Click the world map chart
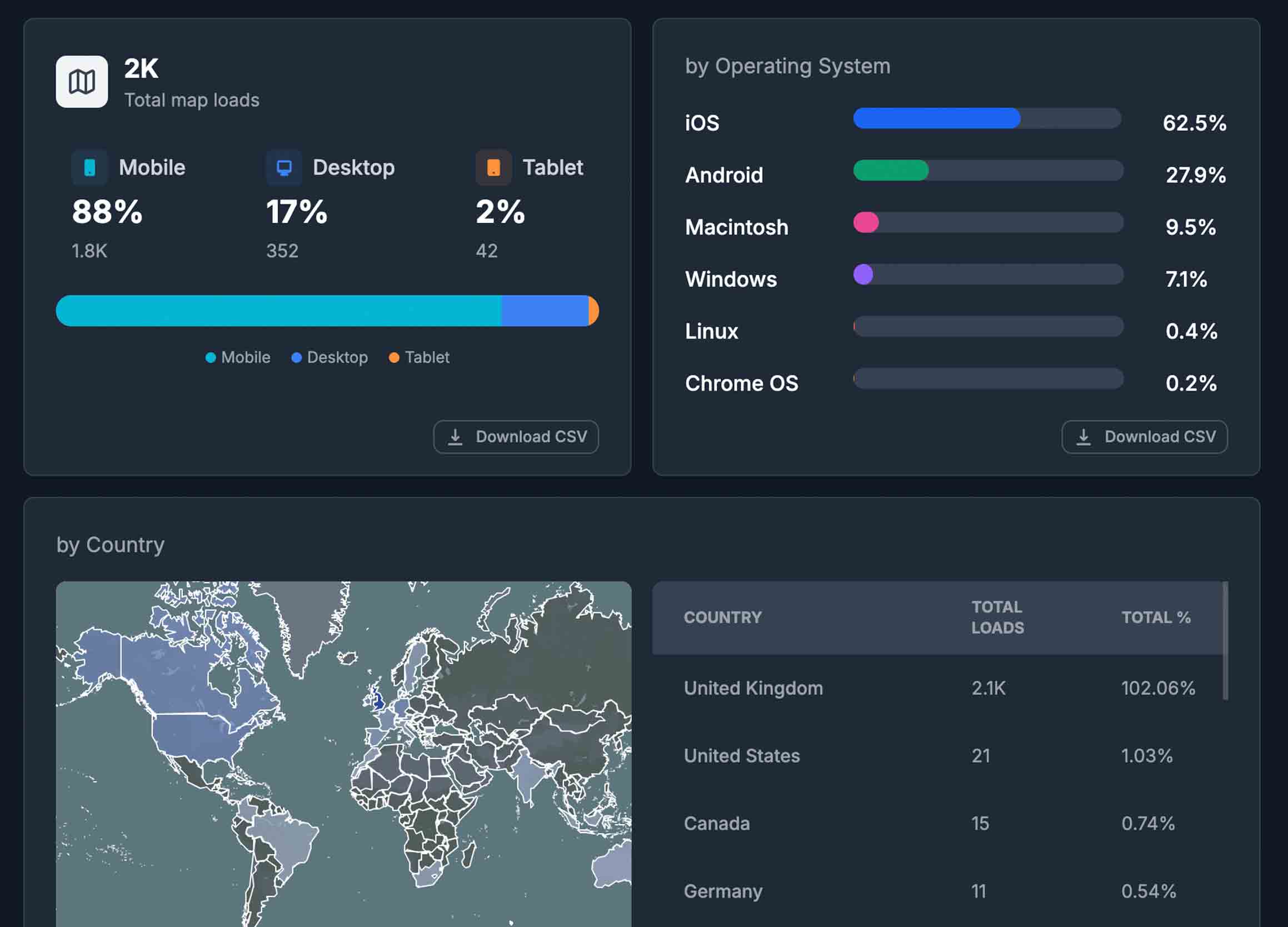The height and width of the screenshot is (927, 1288). pyautogui.click(x=343, y=754)
